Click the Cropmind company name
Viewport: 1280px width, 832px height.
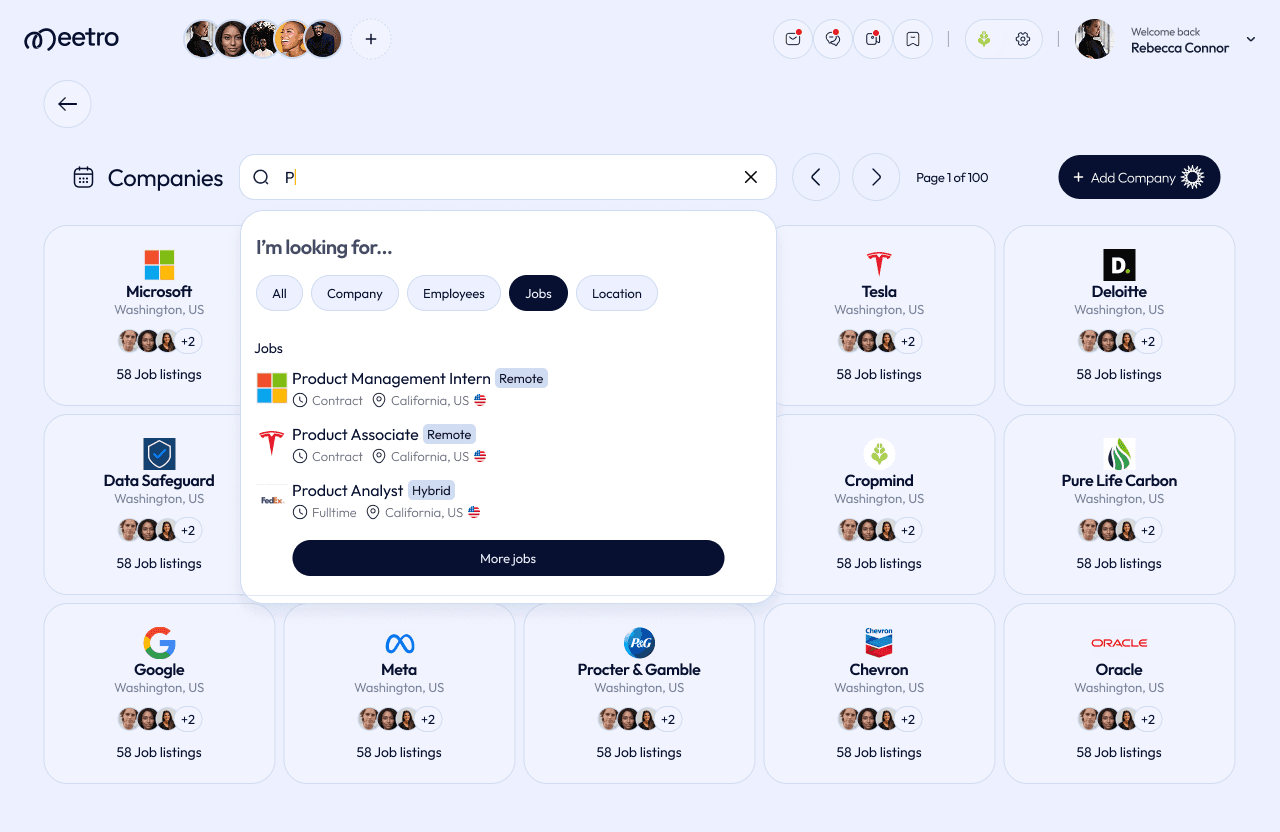click(879, 480)
